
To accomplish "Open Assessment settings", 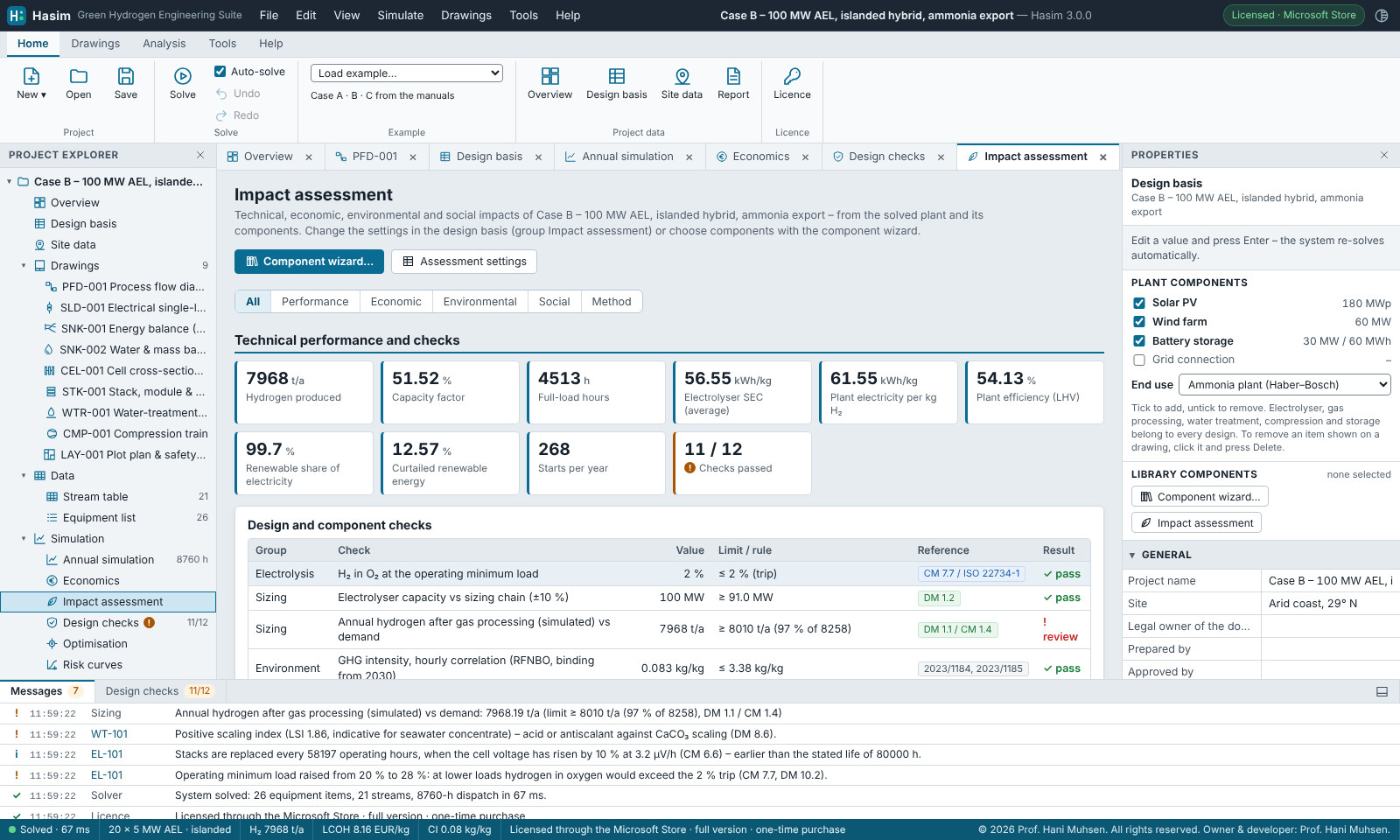I will click(464, 262).
